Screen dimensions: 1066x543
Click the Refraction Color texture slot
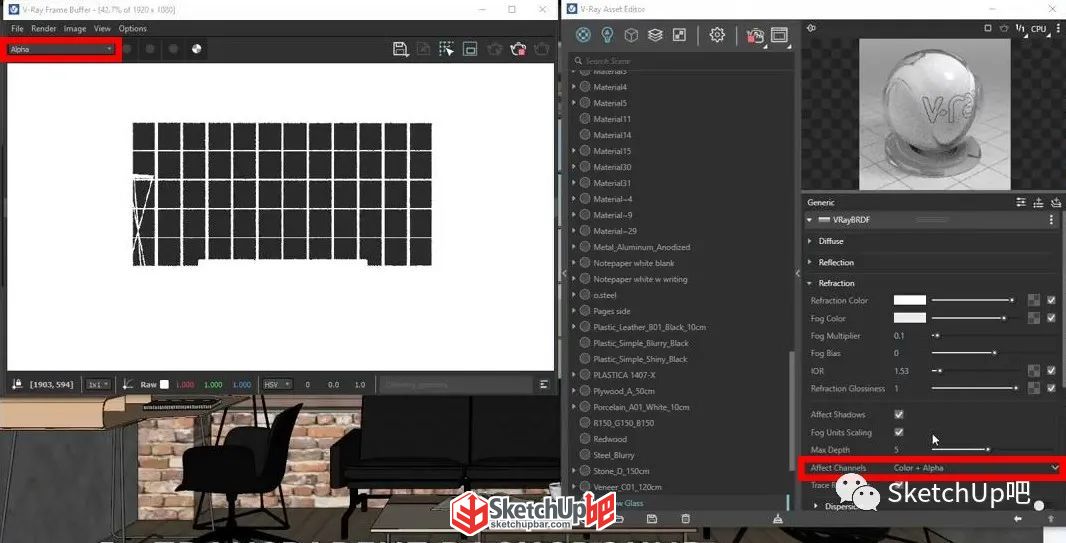point(1033,300)
